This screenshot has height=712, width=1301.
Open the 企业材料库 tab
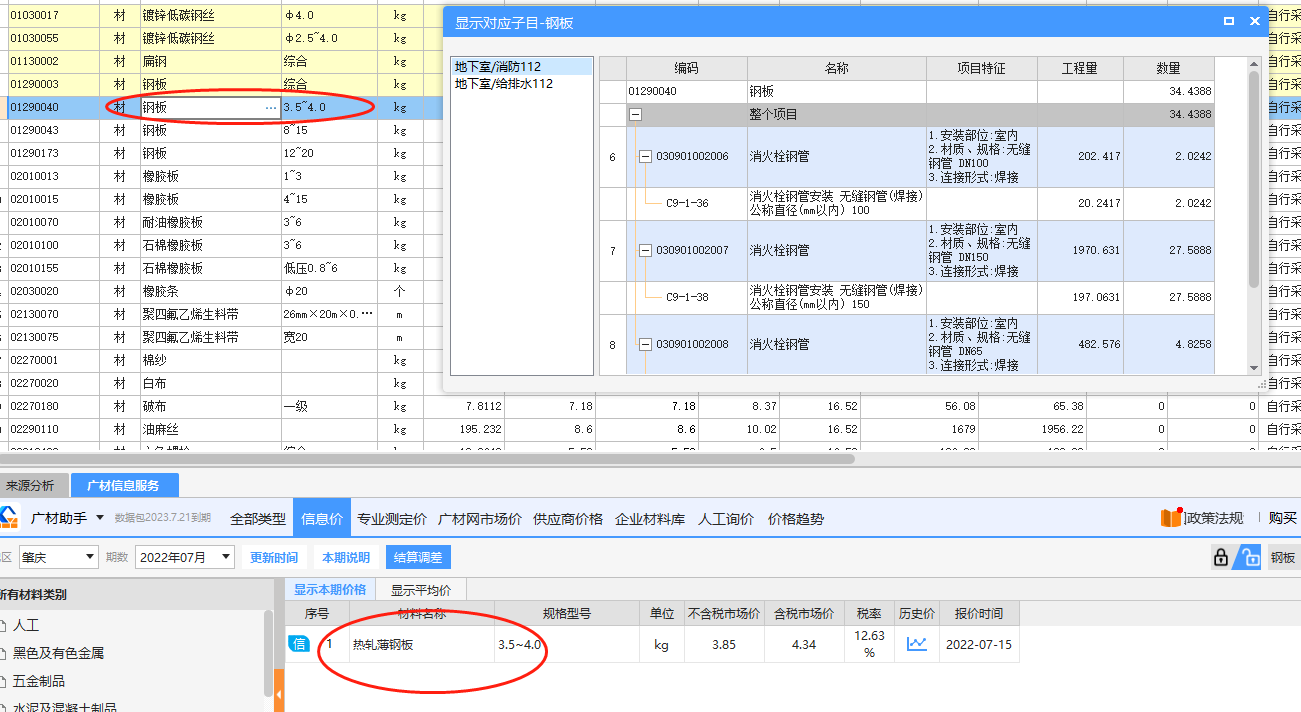pyautogui.click(x=650, y=519)
